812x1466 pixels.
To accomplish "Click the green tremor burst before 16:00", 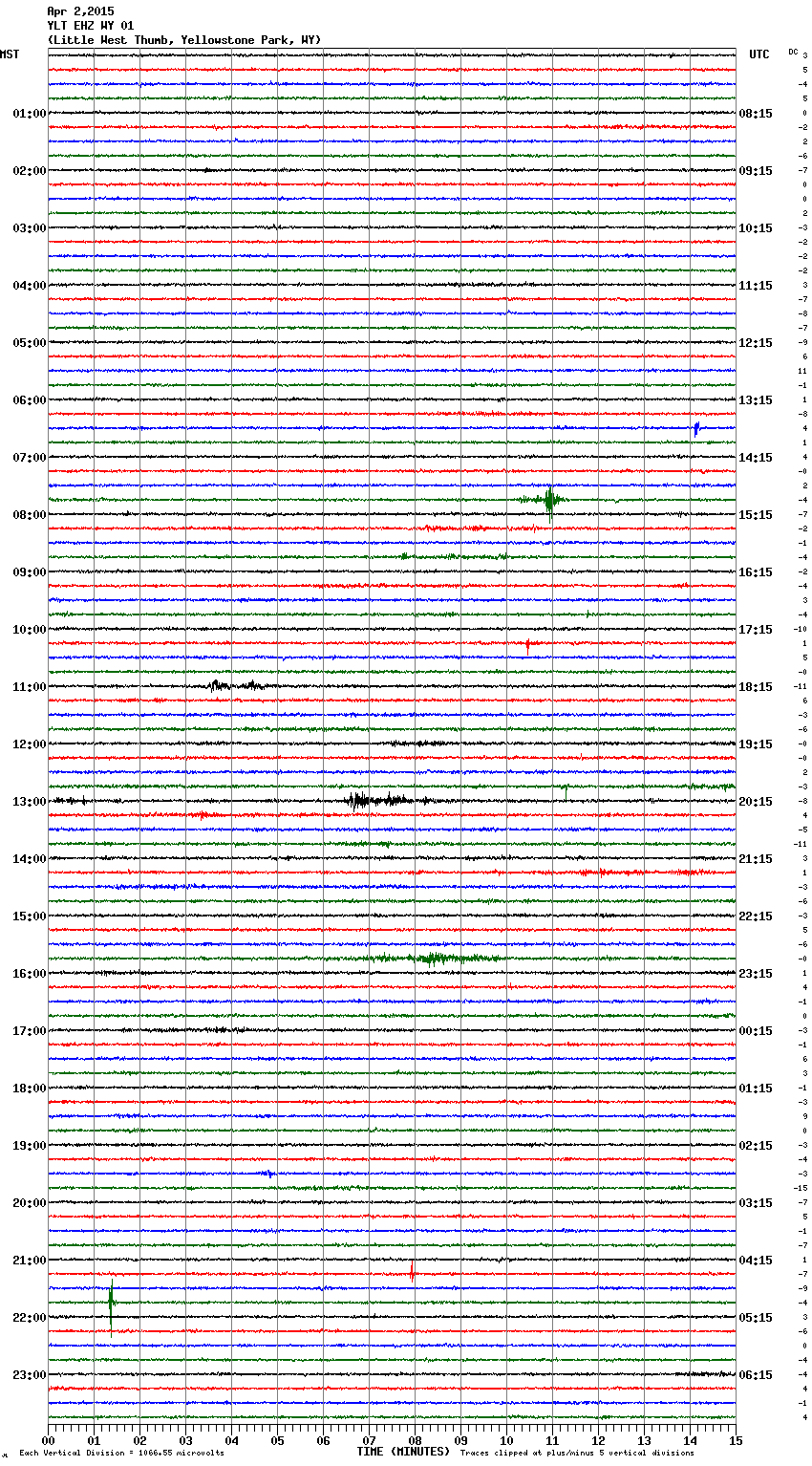I will click(x=435, y=958).
